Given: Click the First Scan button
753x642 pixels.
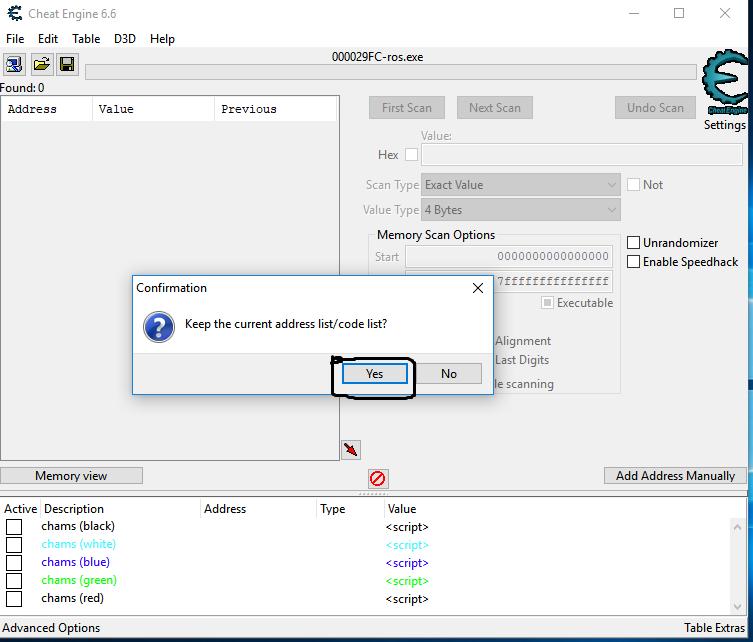Looking at the screenshot, I should 407,108.
